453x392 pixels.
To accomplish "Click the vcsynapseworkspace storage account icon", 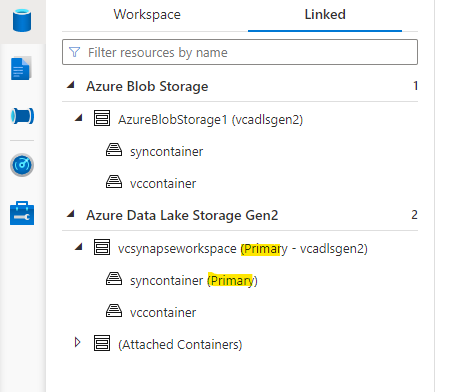I will click(x=102, y=247).
